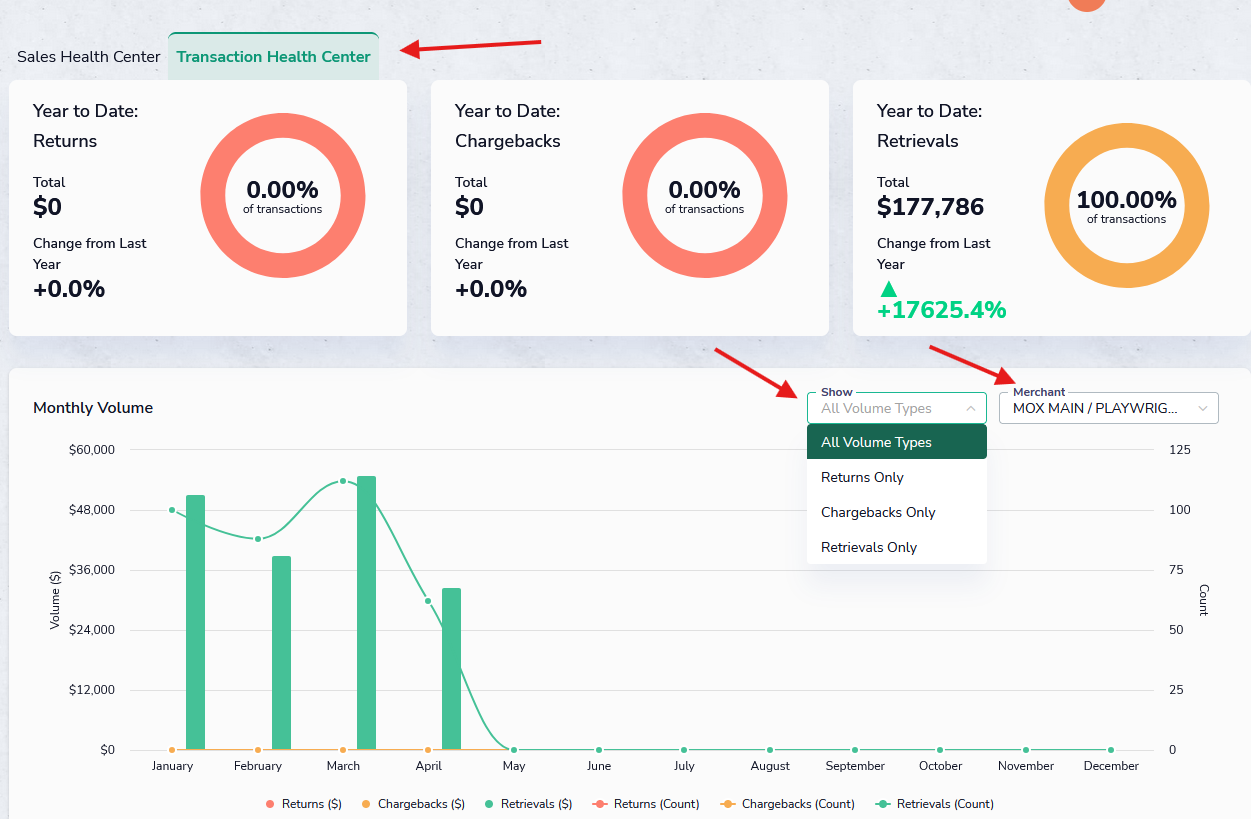Hide Retrievals ($) legend series
Image resolution: width=1251 pixels, height=819 pixels.
pyautogui.click(x=527, y=804)
